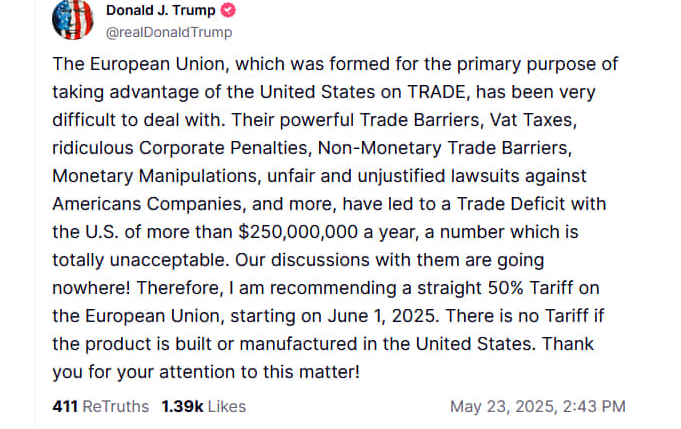Click the red verified checkmark badge
This screenshot has width=681, height=429.
[228, 10]
